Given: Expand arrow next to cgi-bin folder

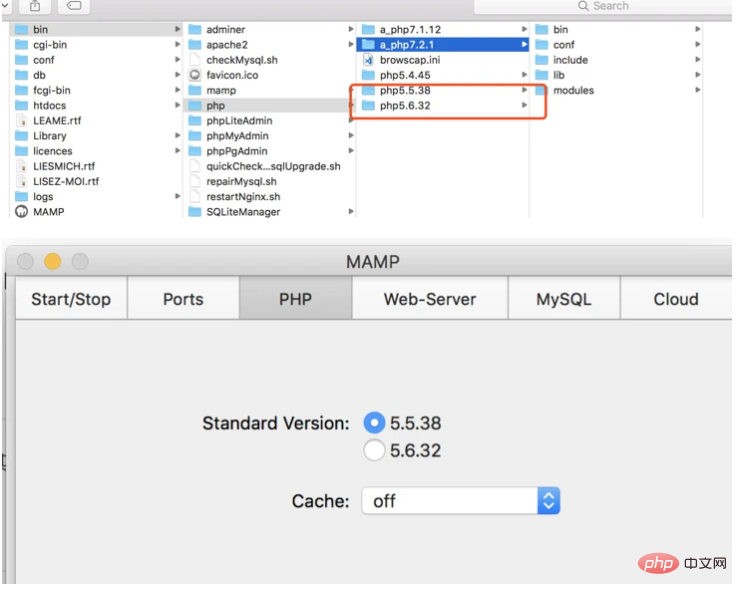Looking at the screenshot, I should [x=177, y=44].
